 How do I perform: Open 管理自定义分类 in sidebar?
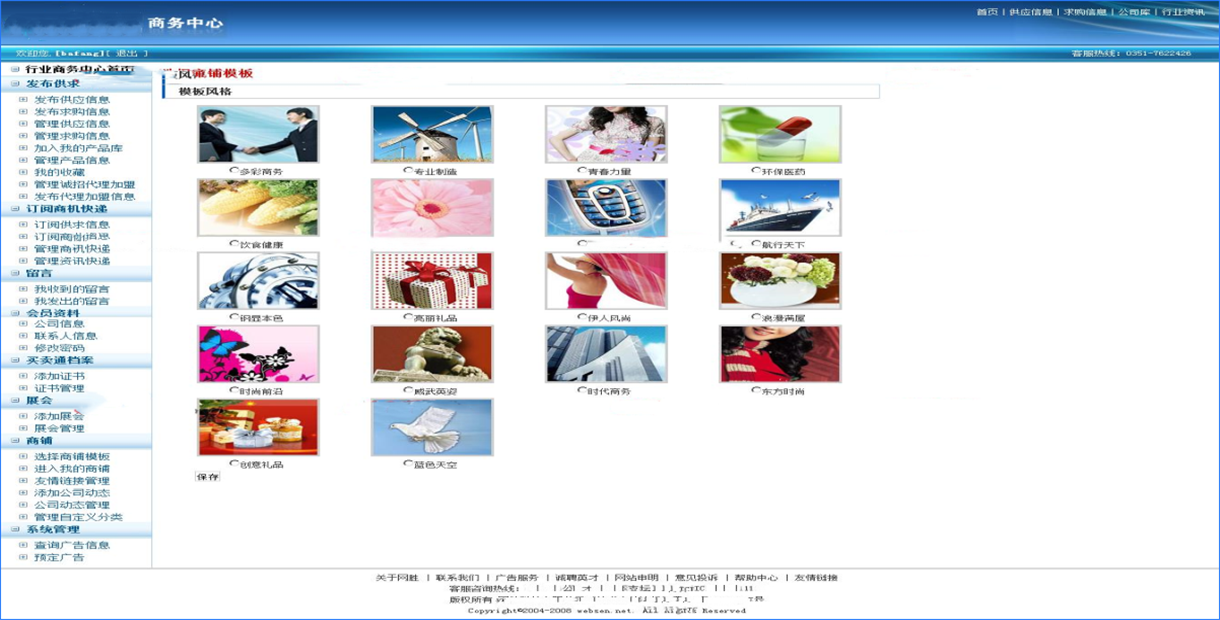coord(78,517)
